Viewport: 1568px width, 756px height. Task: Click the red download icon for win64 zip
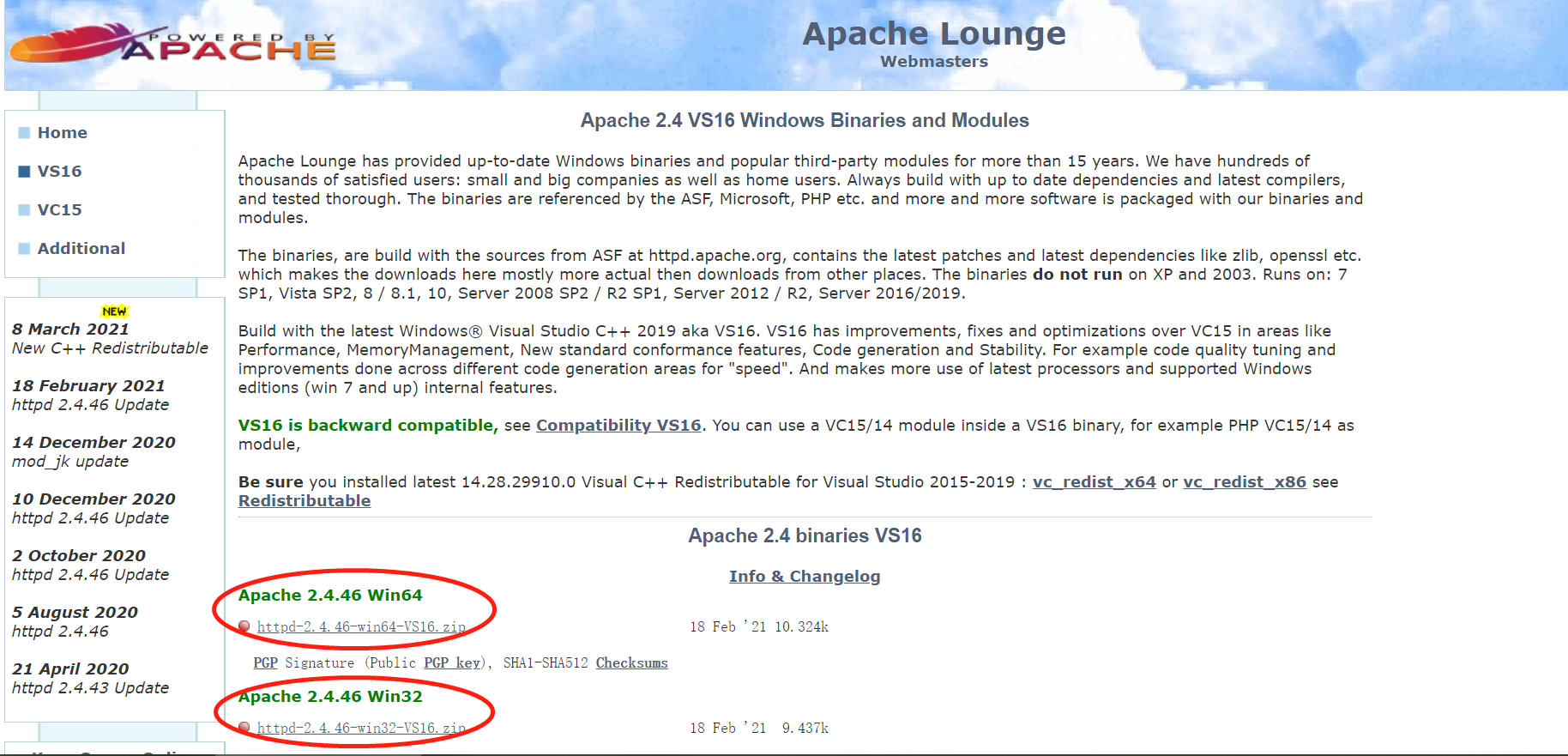pos(244,626)
